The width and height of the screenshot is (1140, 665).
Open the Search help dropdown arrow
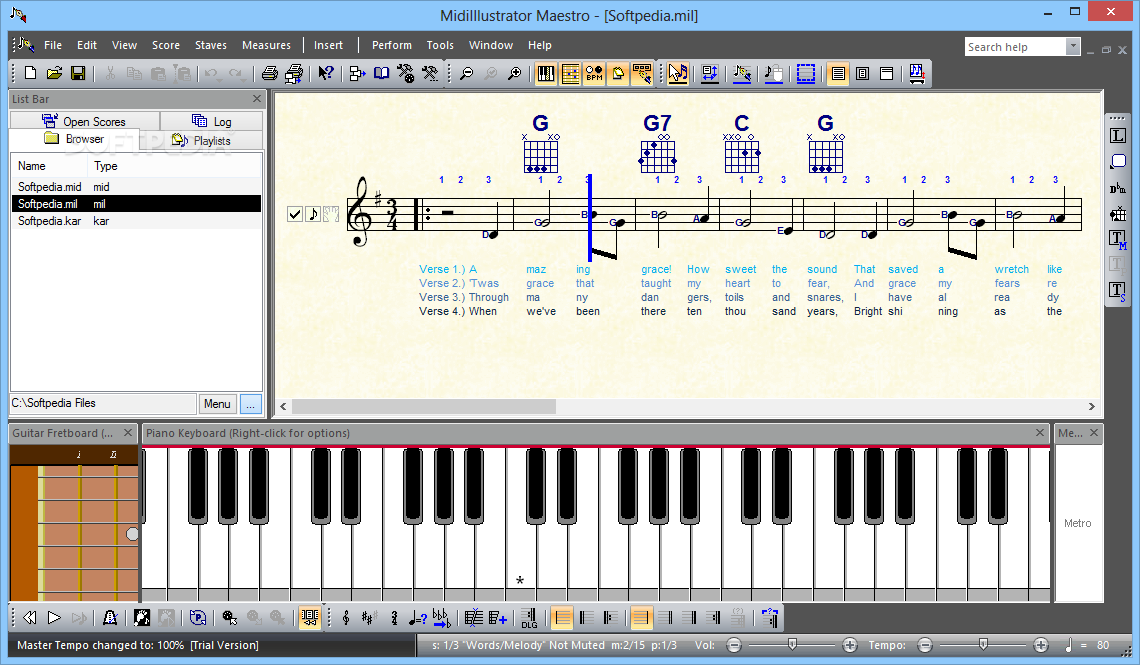coord(1072,47)
